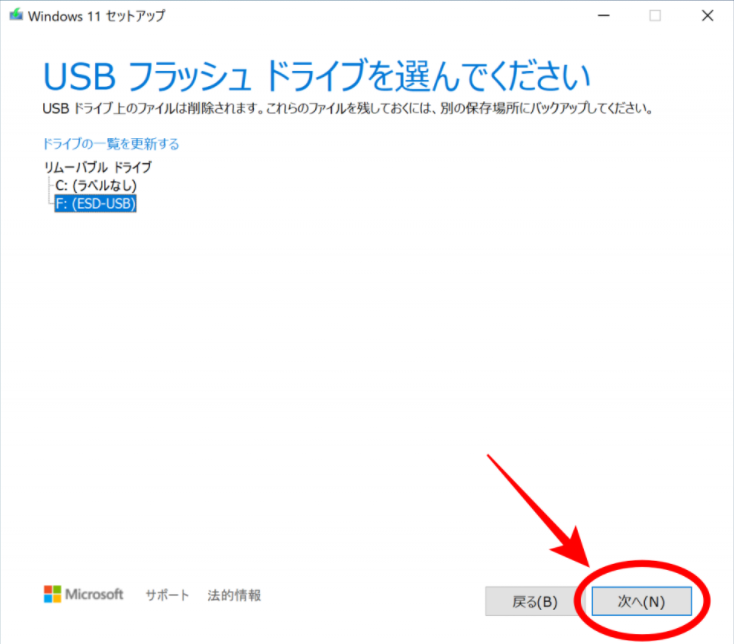Screen dimensions: 734x644
Task: Click the USB フラッシュ ドライブを選んでください heading
Action: pos(316,76)
